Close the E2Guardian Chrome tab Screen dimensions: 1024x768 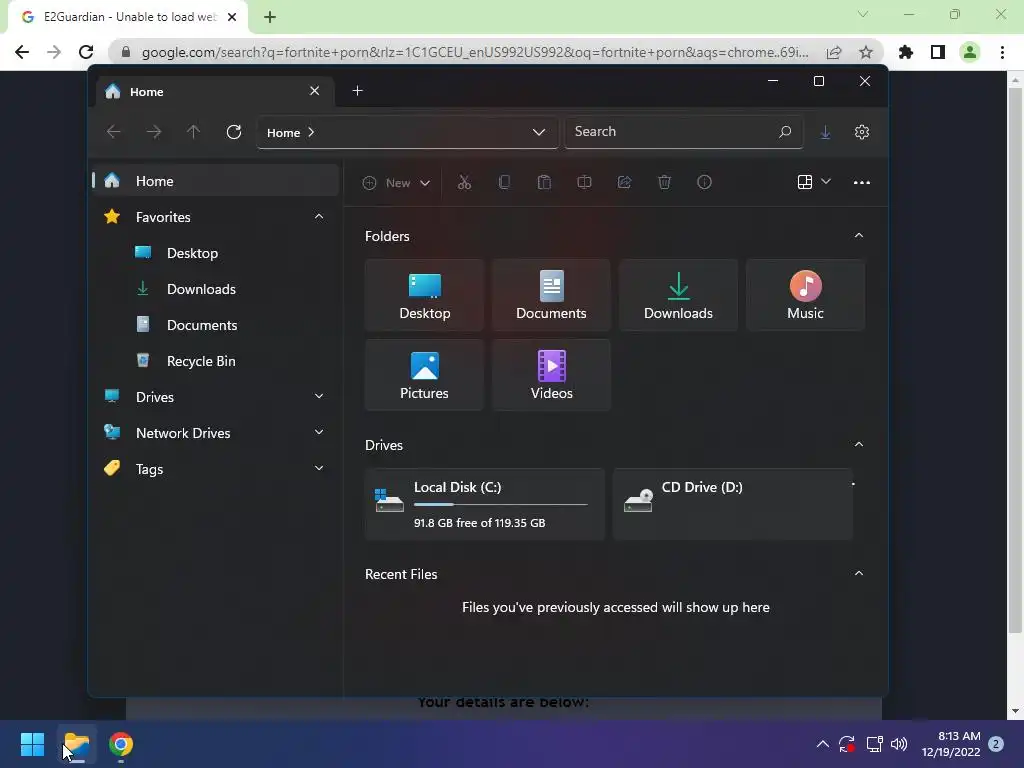232,17
